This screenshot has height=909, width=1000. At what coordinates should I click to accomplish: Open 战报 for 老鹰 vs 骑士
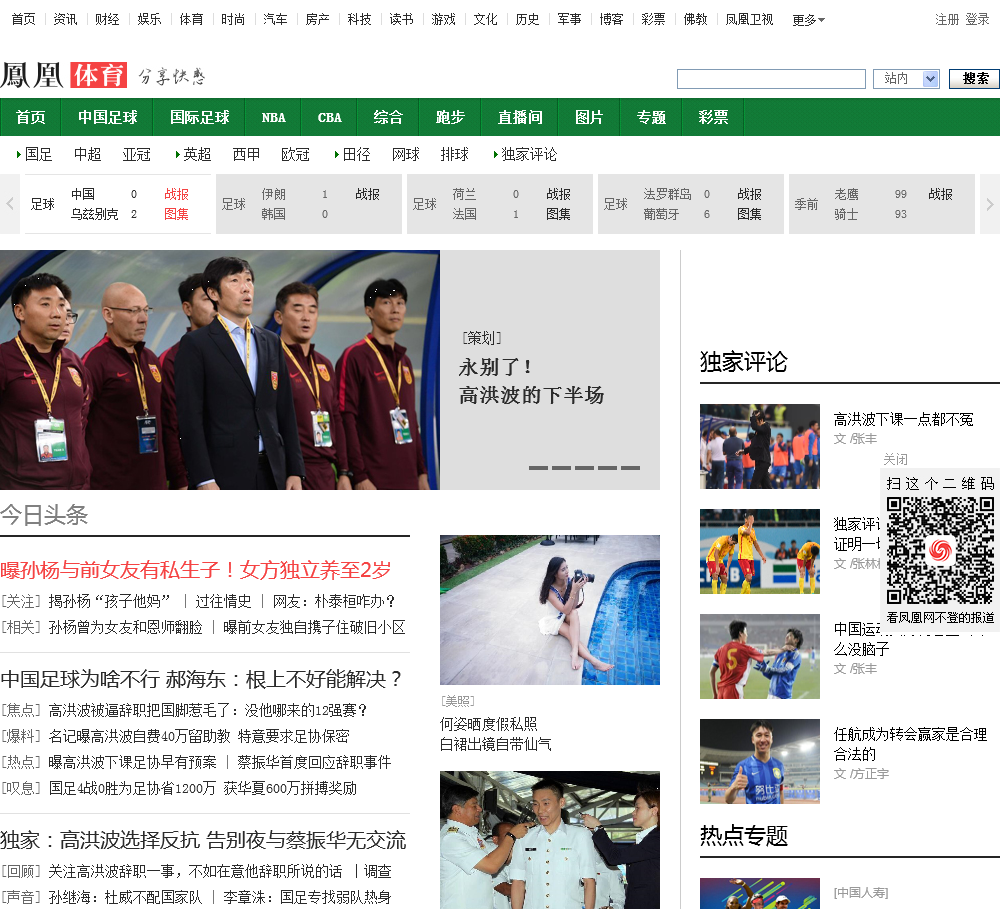click(941, 194)
